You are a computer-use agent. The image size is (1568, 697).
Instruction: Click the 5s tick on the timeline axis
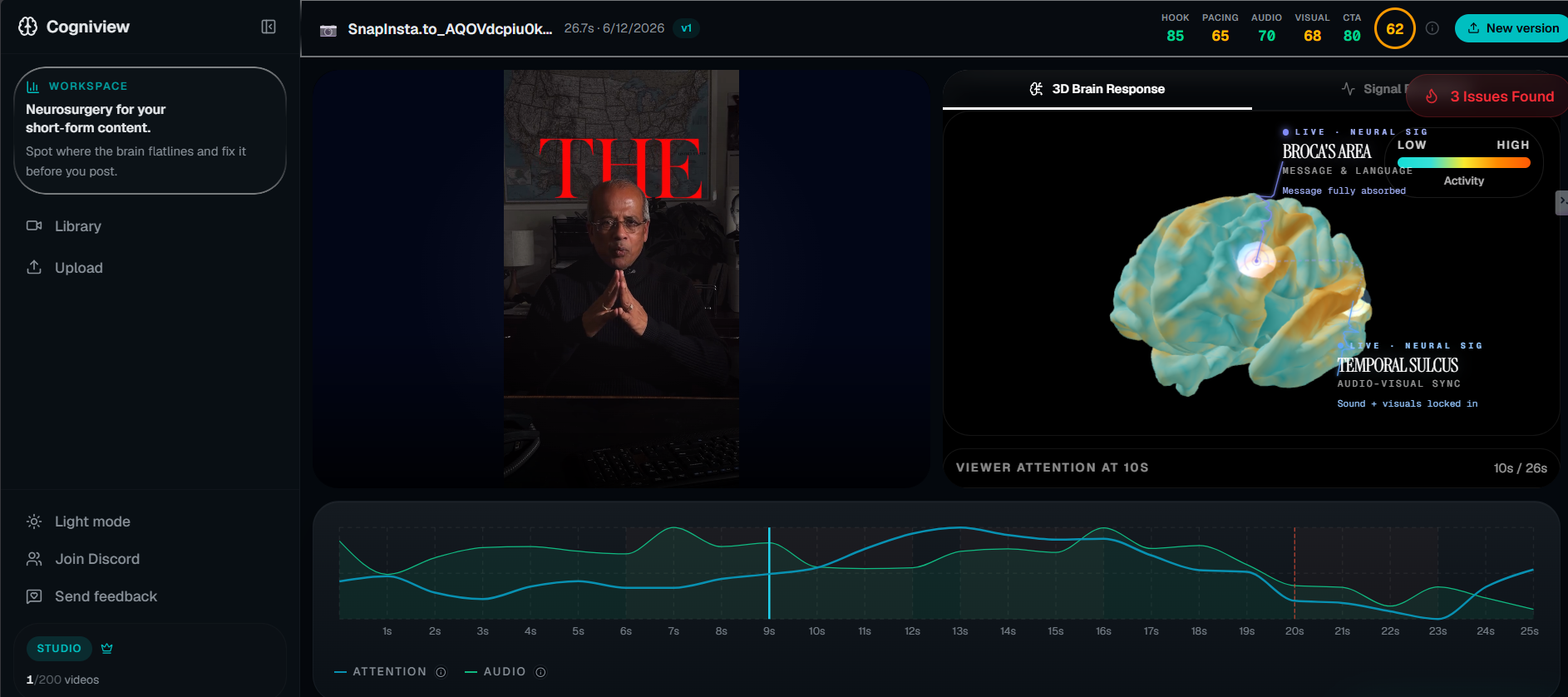[578, 631]
